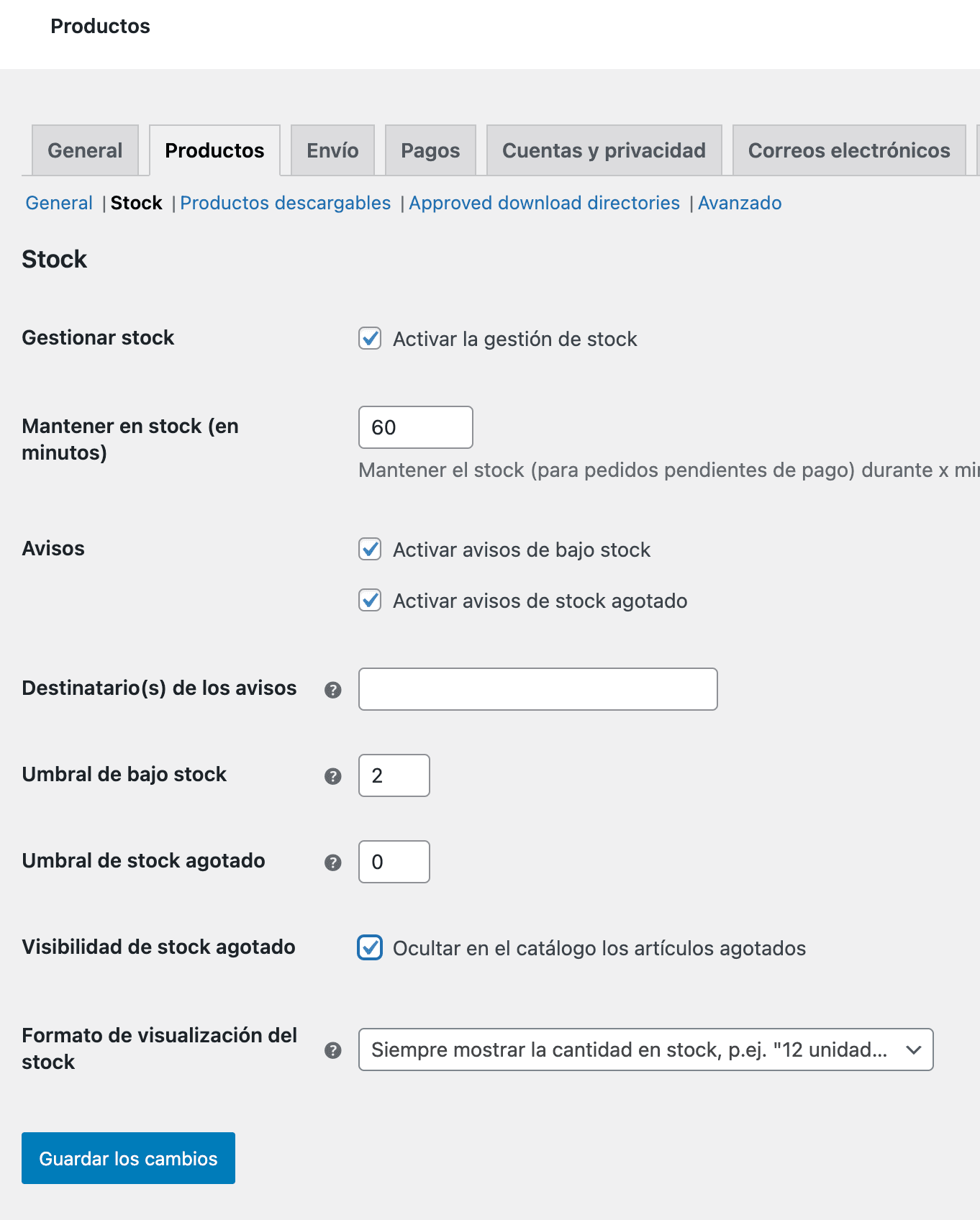The image size is (980, 1220).
Task: Open Cuentas y privacidad tab
Action: (x=604, y=150)
